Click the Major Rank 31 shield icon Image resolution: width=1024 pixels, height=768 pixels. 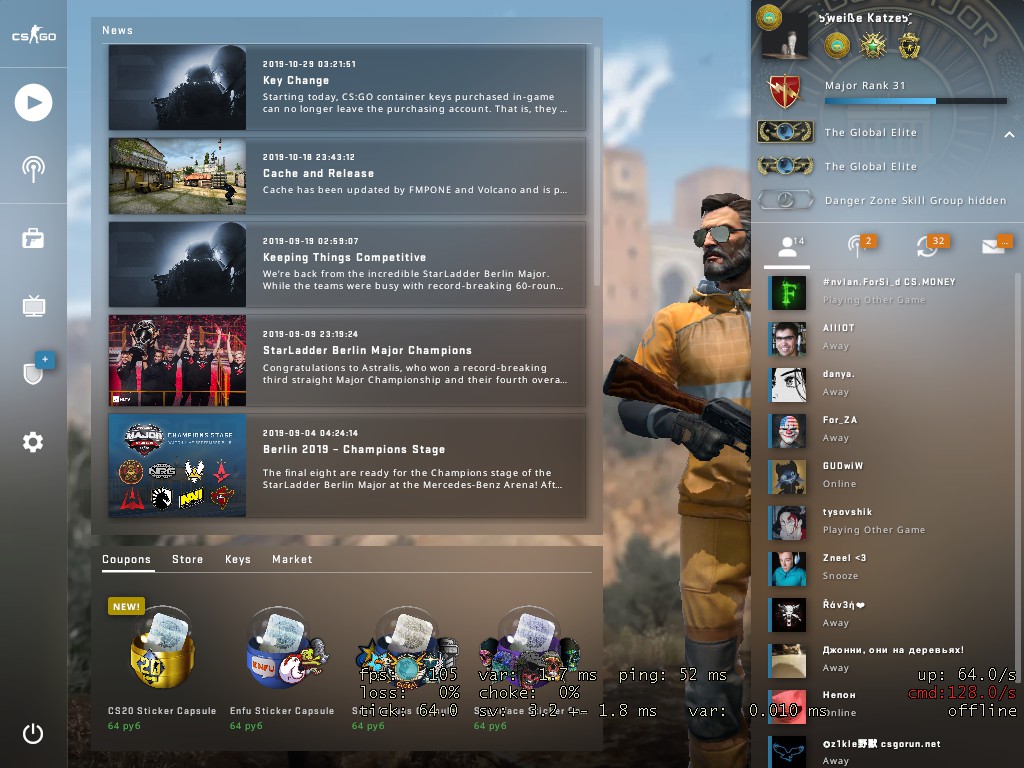785,91
